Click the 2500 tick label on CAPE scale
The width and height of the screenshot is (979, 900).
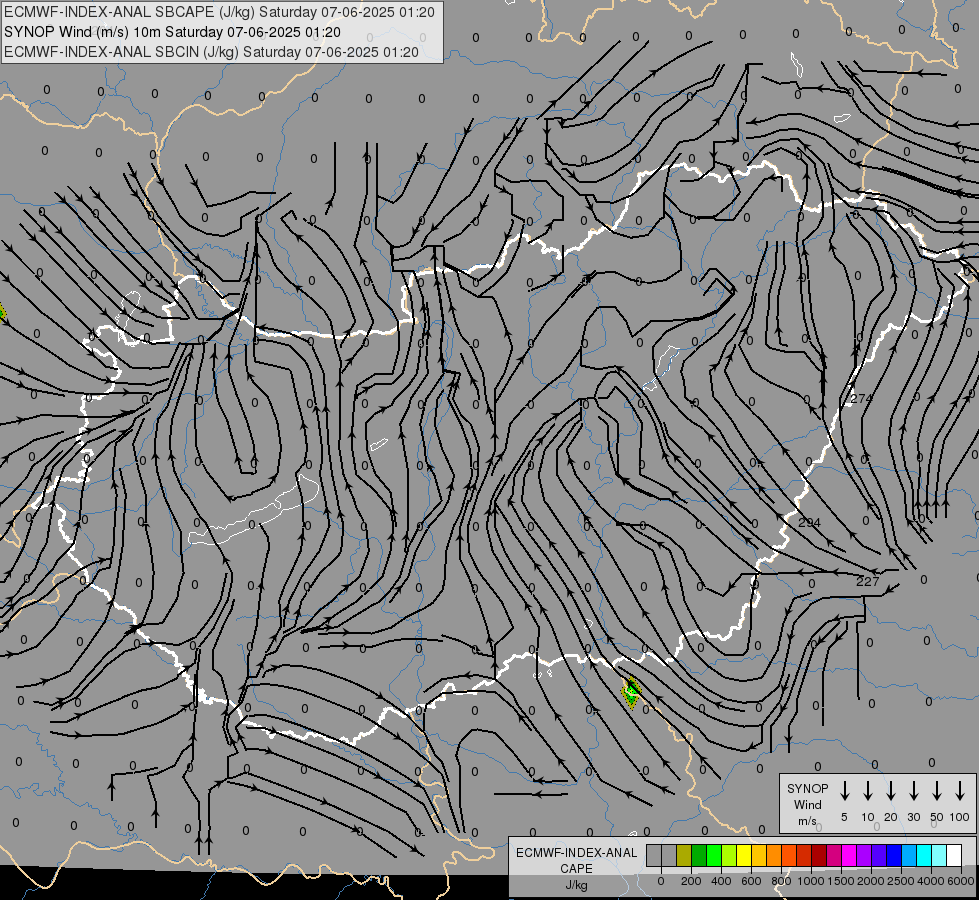click(901, 881)
